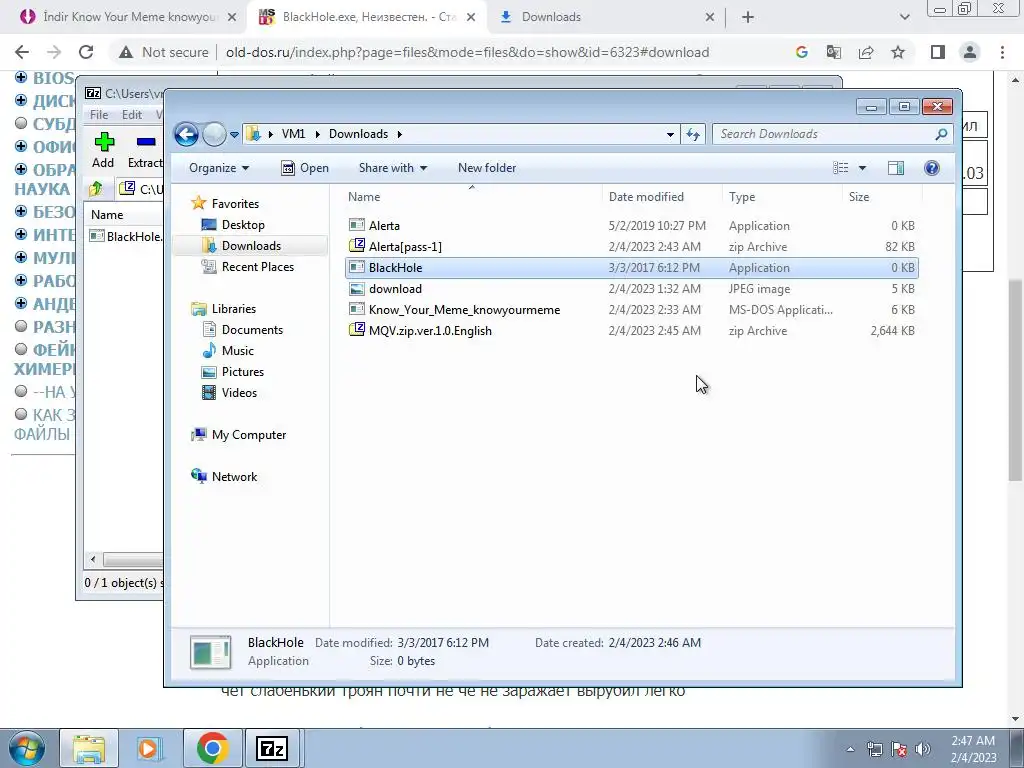The height and width of the screenshot is (768, 1024).
Task: Sort by the Date modified column header
Action: click(x=662, y=197)
